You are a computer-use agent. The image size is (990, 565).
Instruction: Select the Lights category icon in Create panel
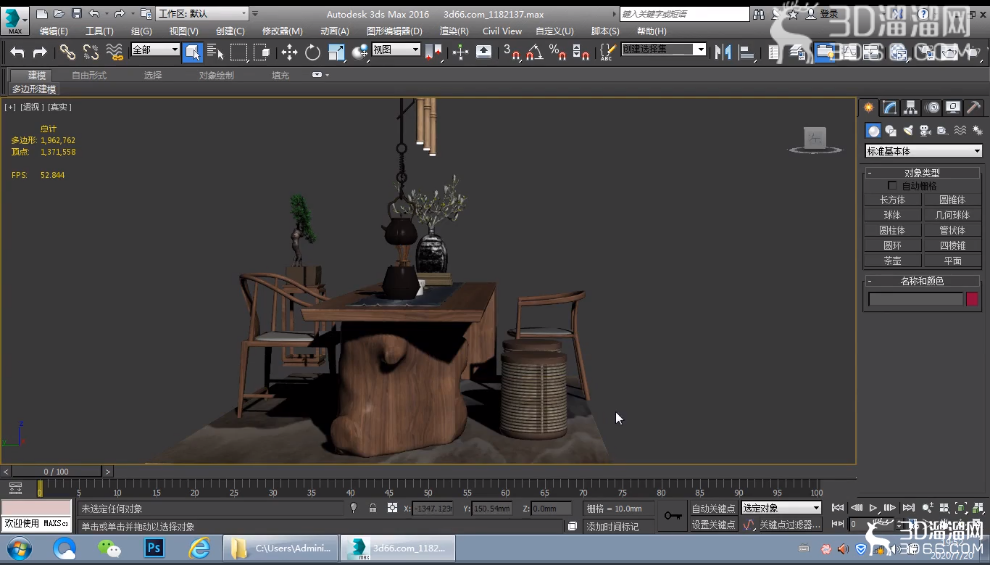tap(908, 131)
